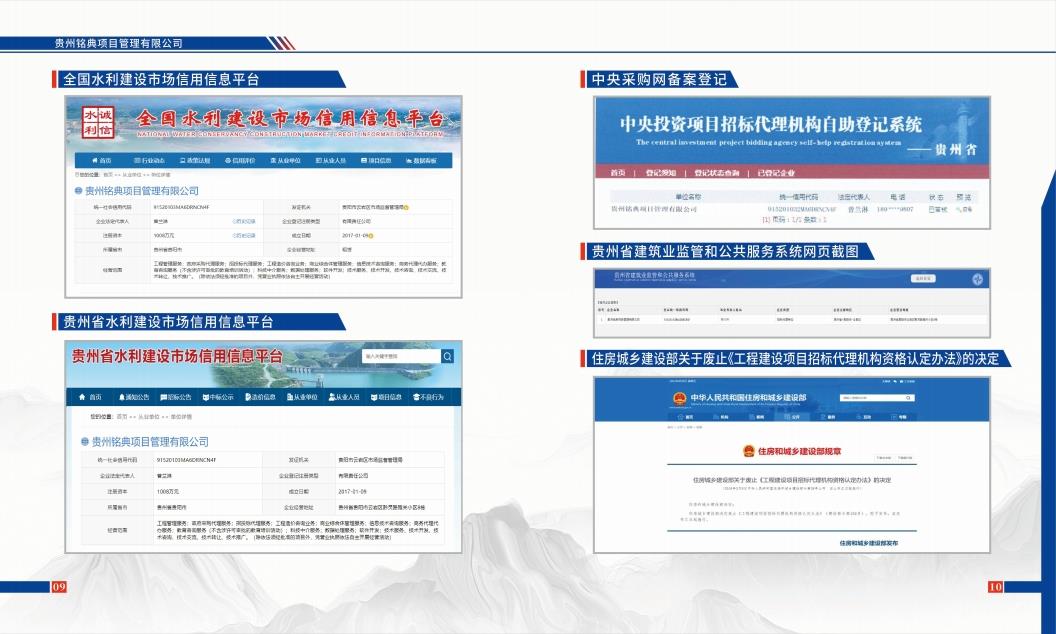
Task: Open 登记状态查询 tab in central registration system
Action: pyautogui.click(x=717, y=172)
